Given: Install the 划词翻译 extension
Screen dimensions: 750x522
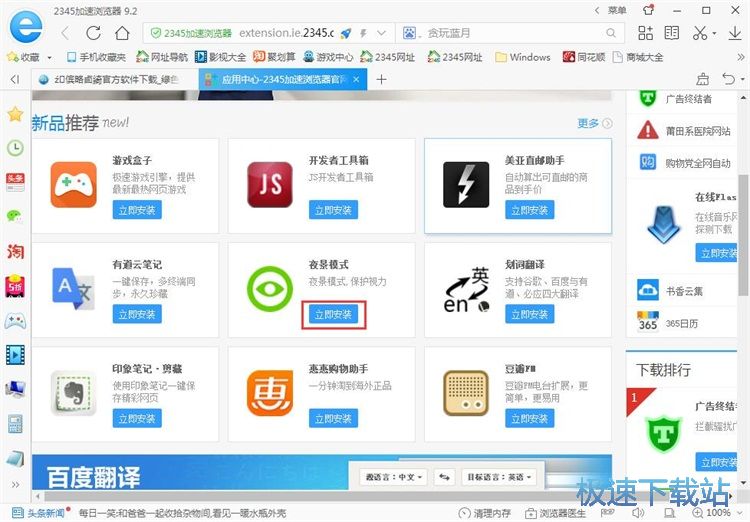Looking at the screenshot, I should 529,314.
